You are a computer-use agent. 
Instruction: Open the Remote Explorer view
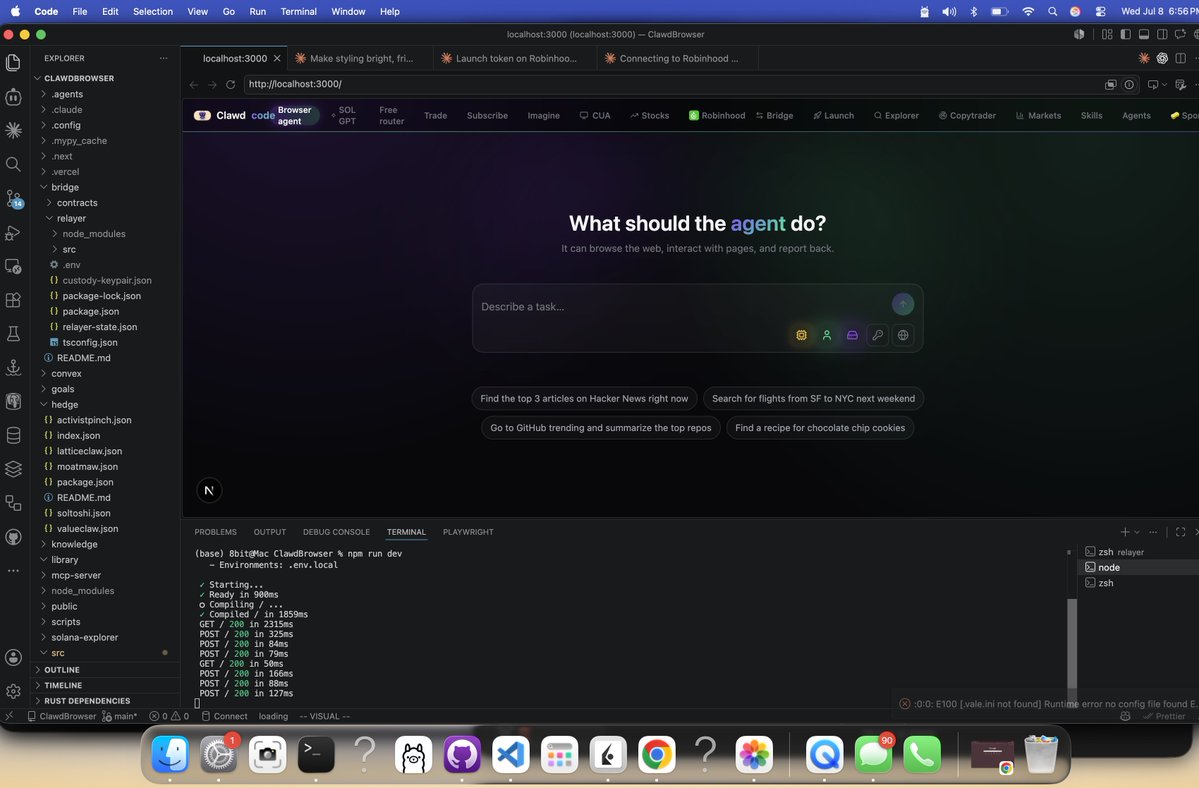point(13,266)
